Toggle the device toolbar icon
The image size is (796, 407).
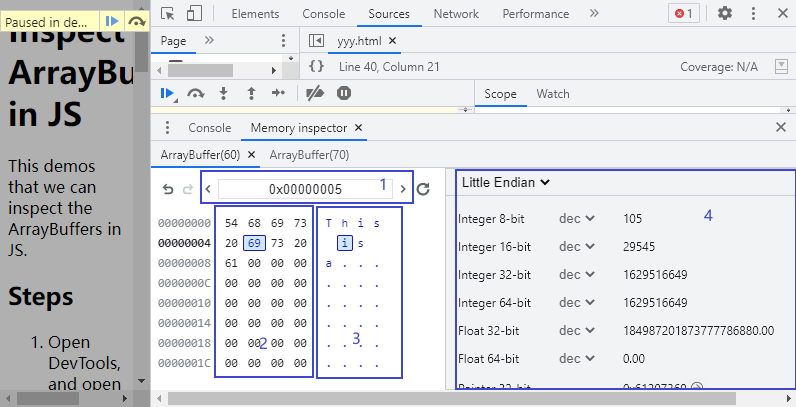tap(193, 14)
